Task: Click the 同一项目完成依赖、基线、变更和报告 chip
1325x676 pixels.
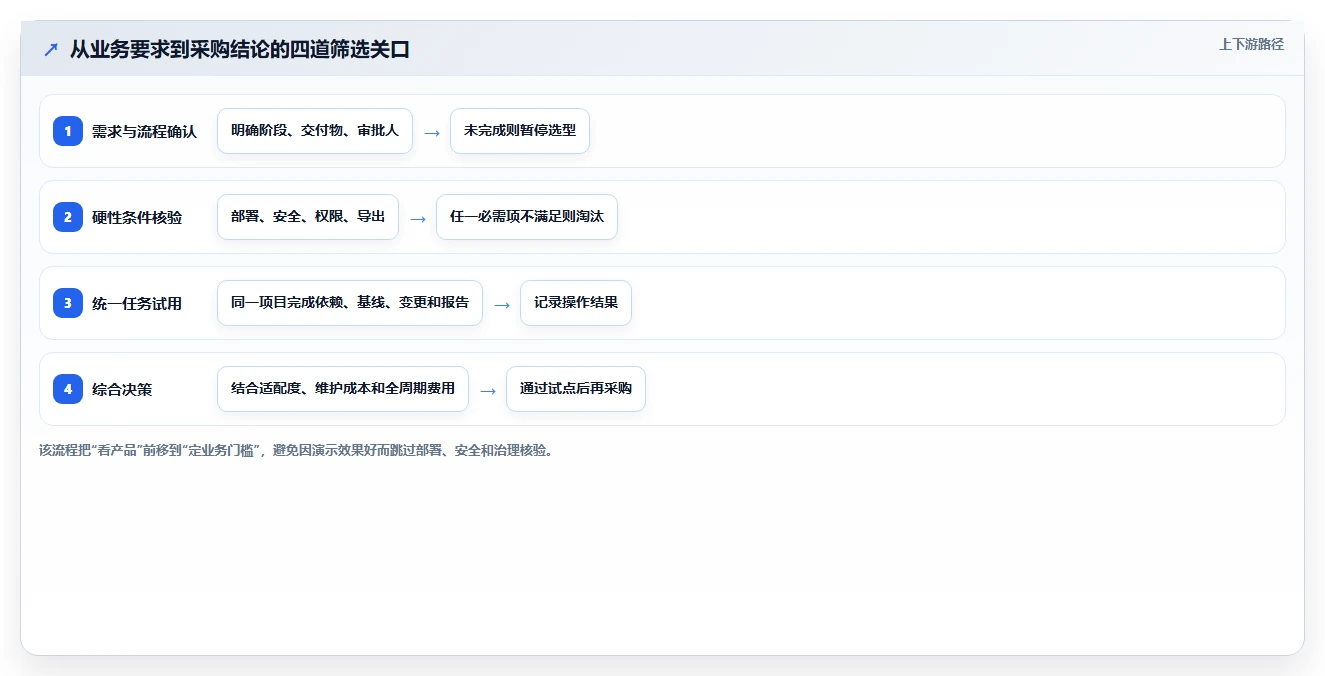Action: (x=350, y=303)
